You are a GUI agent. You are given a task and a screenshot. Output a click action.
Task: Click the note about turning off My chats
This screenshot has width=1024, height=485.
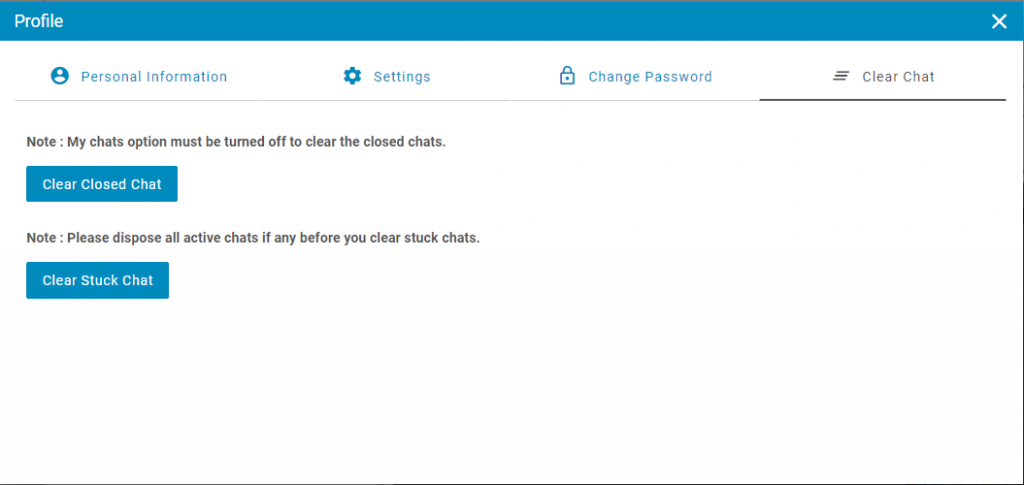(x=255, y=142)
